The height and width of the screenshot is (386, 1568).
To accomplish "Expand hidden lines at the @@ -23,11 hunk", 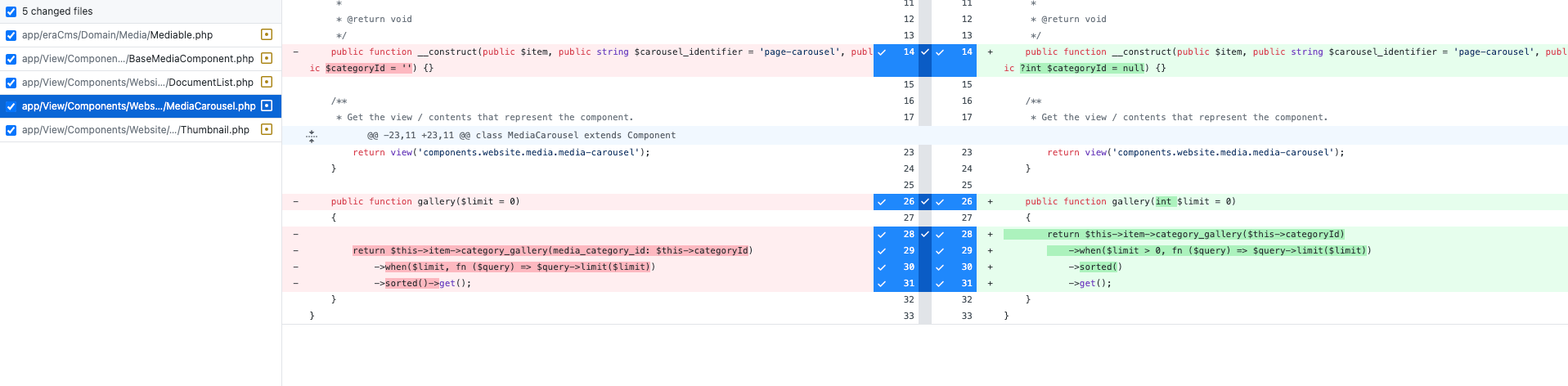I will [312, 137].
